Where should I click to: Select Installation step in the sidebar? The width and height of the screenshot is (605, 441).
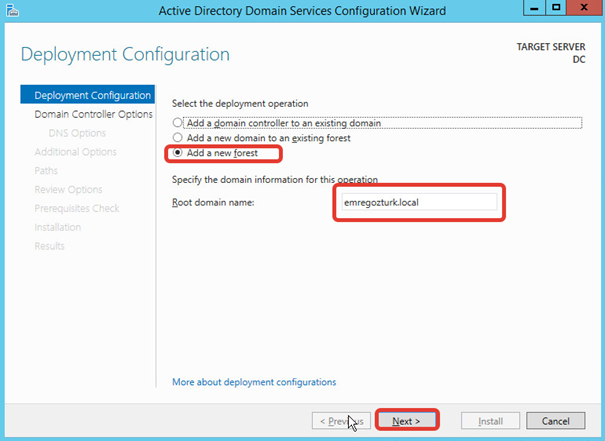tap(57, 227)
